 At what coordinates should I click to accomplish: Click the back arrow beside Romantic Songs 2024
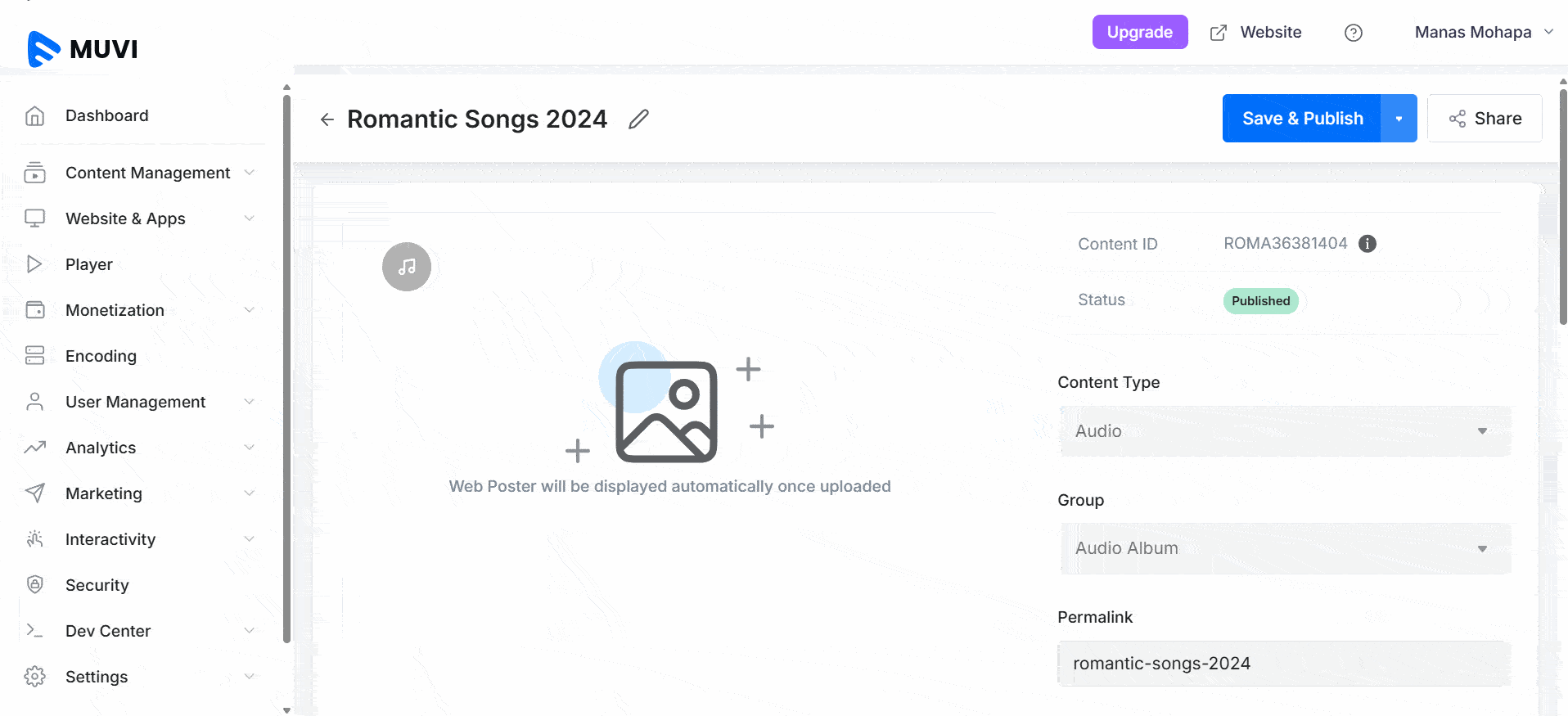(x=327, y=119)
